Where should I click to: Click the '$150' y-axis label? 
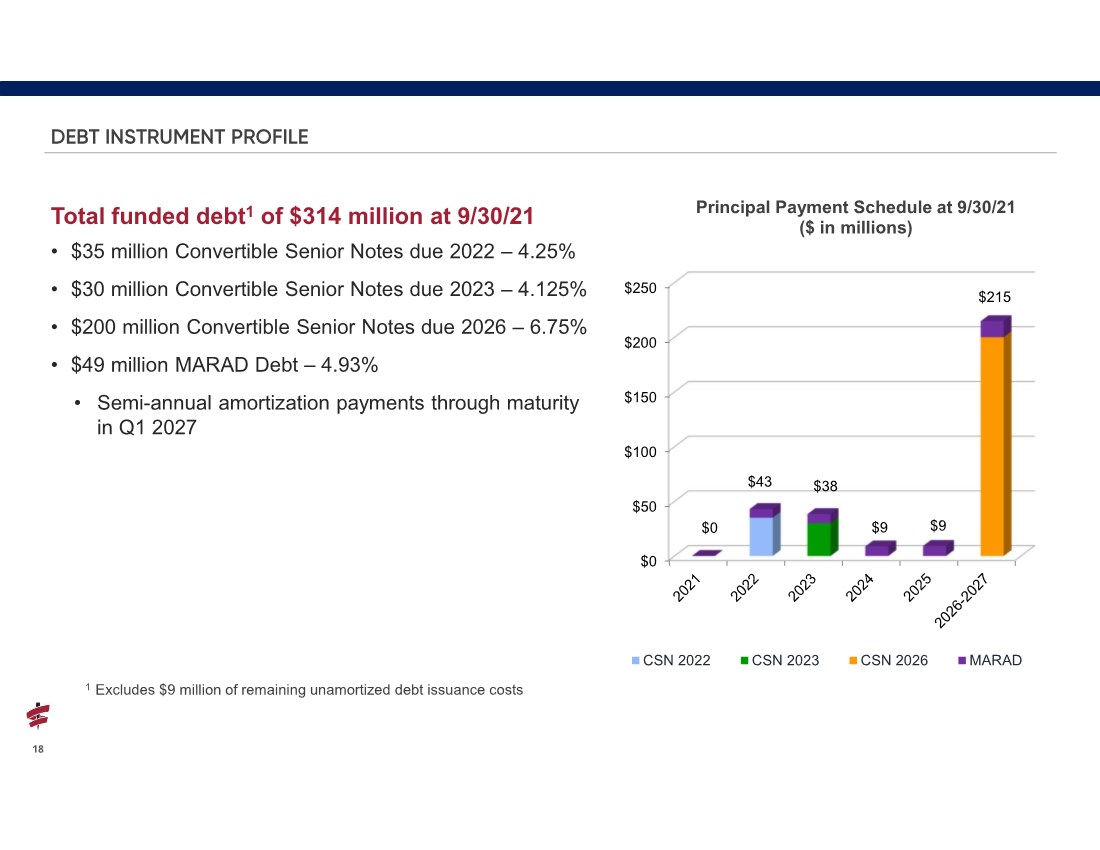pos(640,398)
